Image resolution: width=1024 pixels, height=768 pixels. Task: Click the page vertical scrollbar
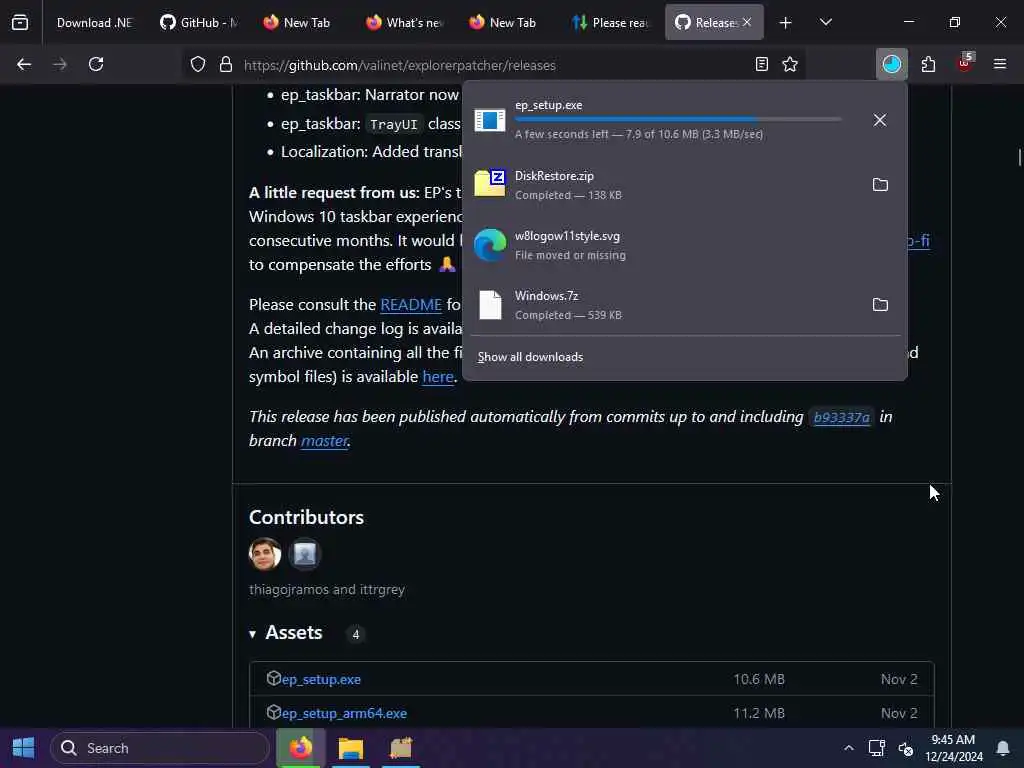tap(1019, 158)
